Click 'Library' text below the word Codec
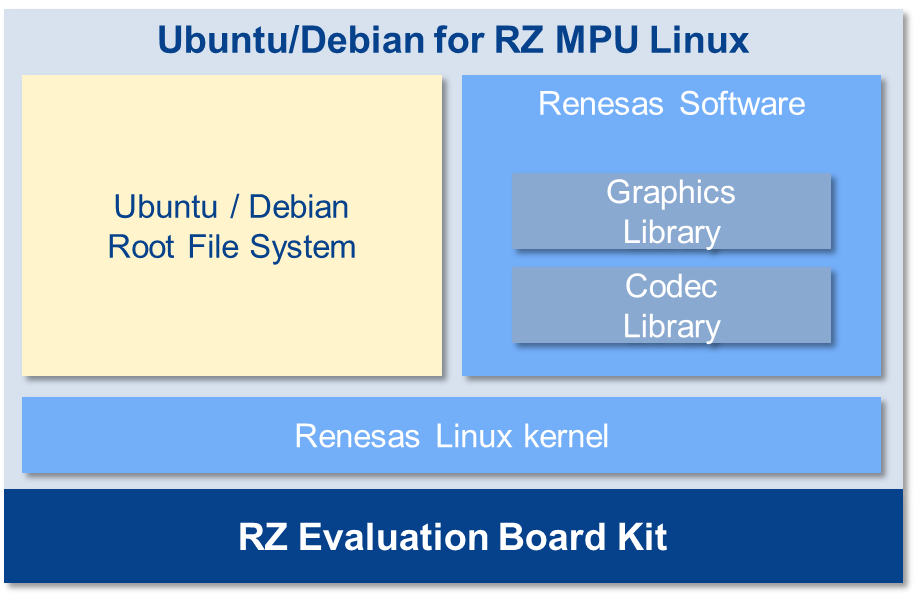 click(671, 326)
